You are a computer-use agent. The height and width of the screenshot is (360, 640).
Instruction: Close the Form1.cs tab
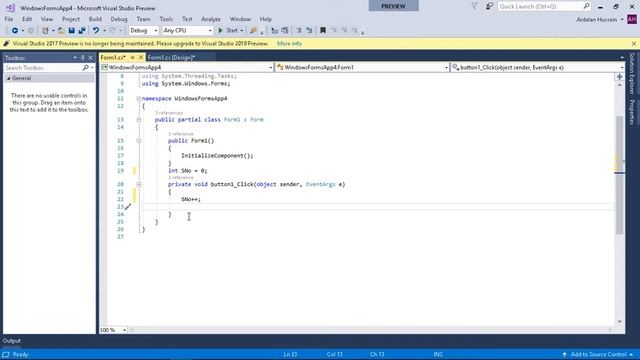(x=140, y=58)
